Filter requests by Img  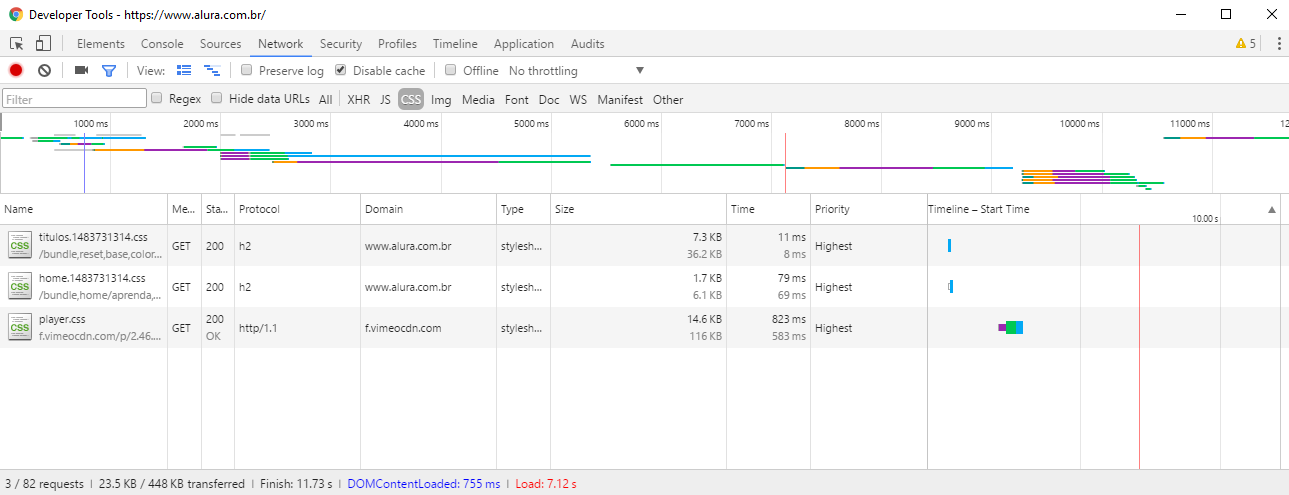pos(441,99)
